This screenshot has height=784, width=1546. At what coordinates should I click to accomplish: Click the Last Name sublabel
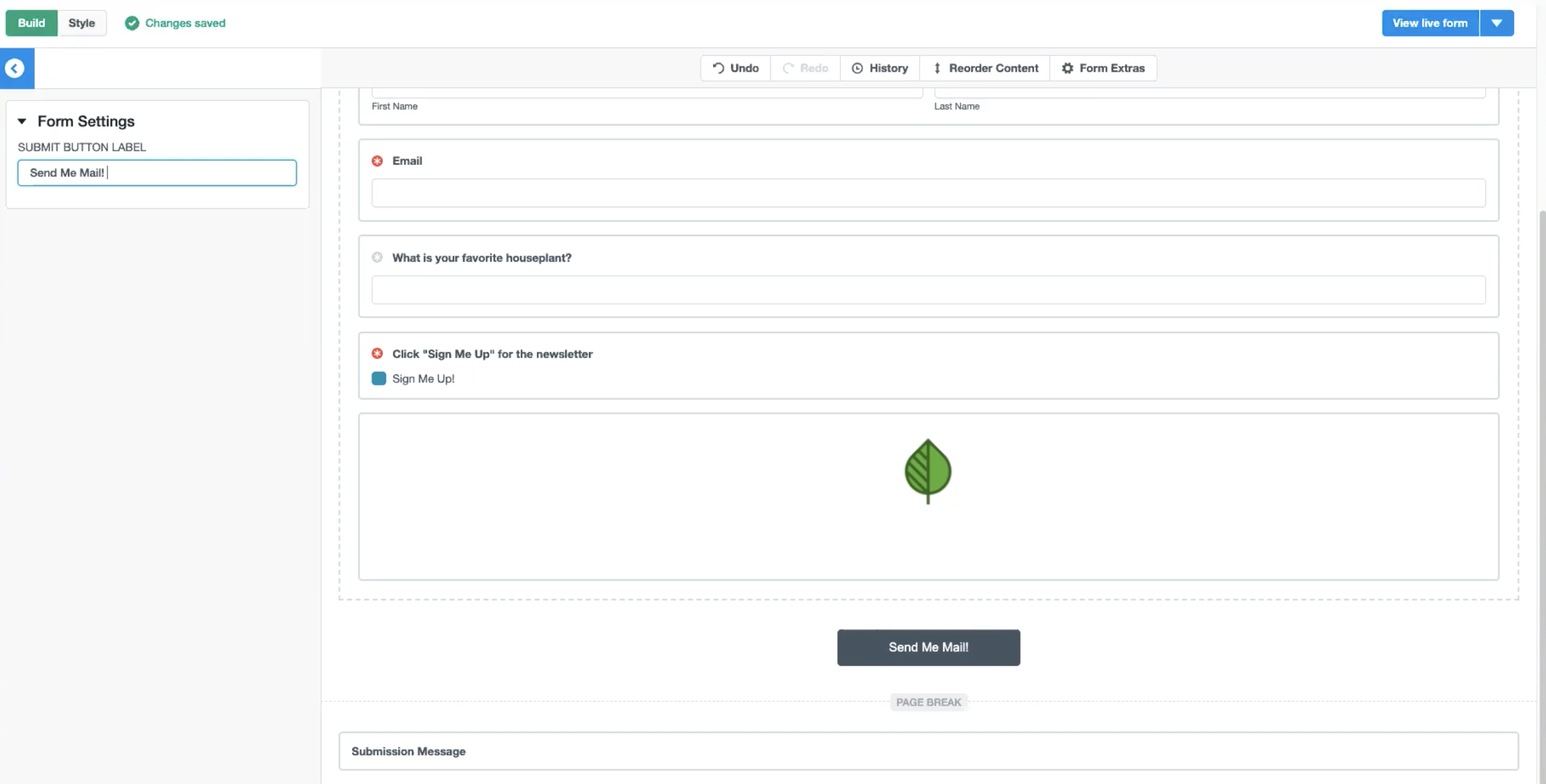pos(957,106)
